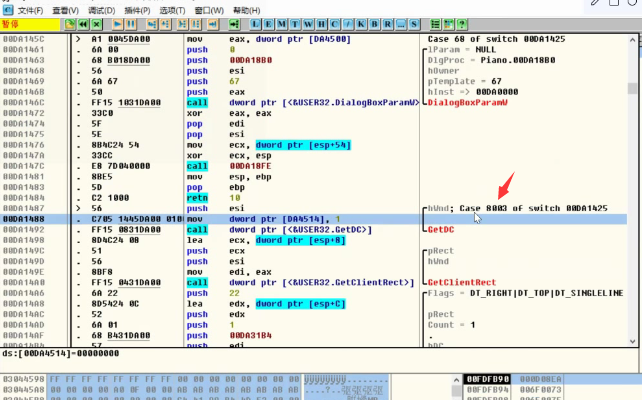Viewport: 642px width, 400px height.
Task: Show References with R button
Action: [x=387, y=25]
